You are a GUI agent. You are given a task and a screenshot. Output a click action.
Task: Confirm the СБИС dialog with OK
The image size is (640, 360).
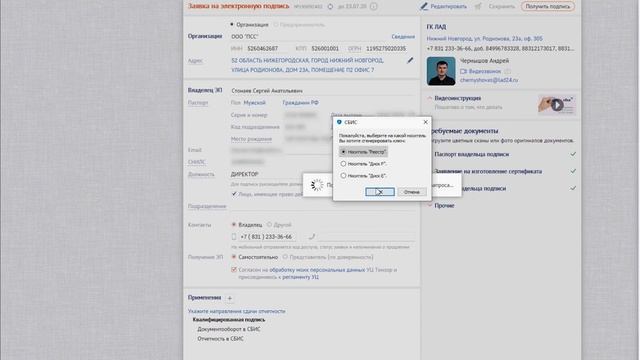tap(380, 192)
